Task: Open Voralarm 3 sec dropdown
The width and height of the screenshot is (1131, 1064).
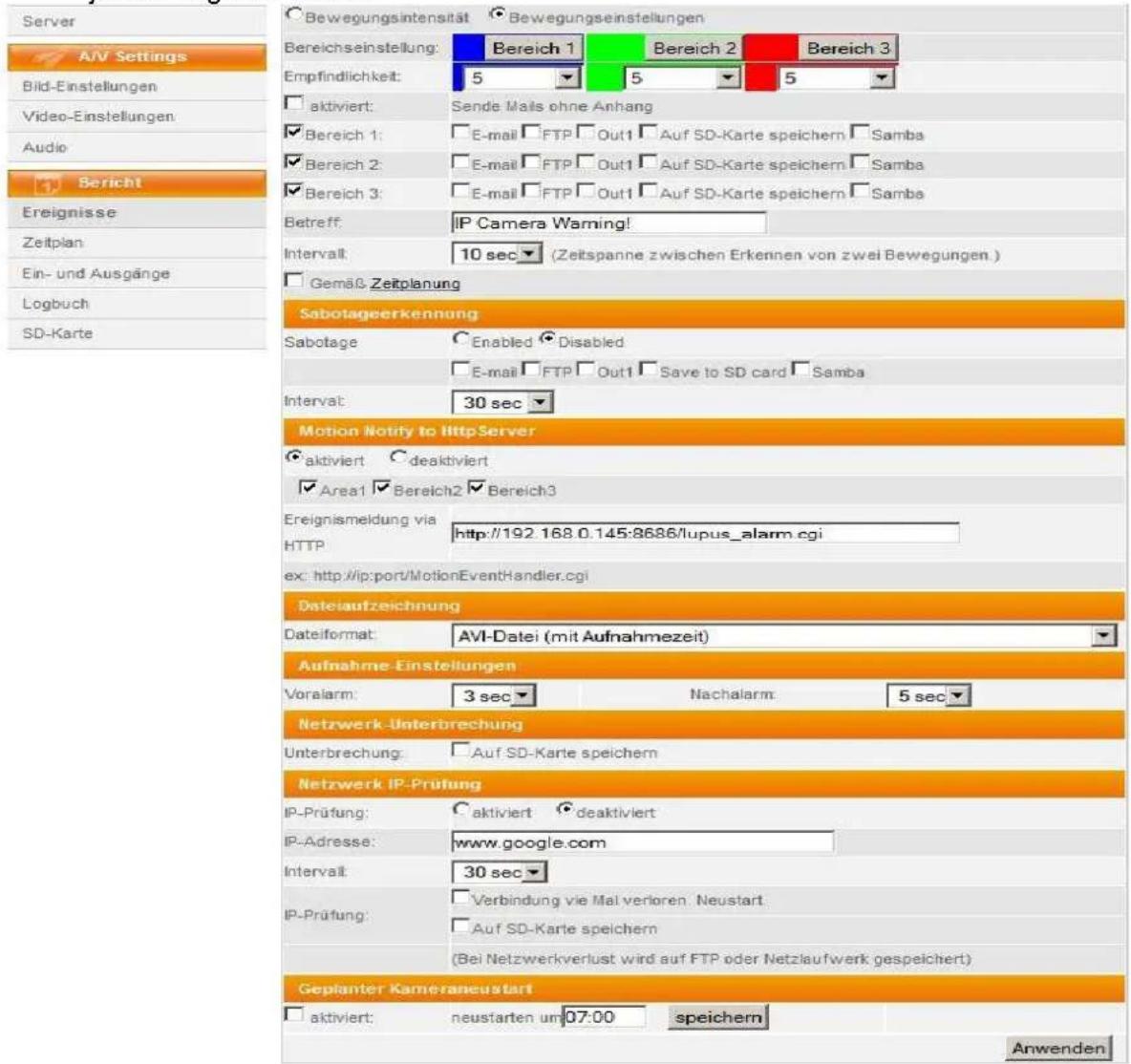Action: [494, 696]
